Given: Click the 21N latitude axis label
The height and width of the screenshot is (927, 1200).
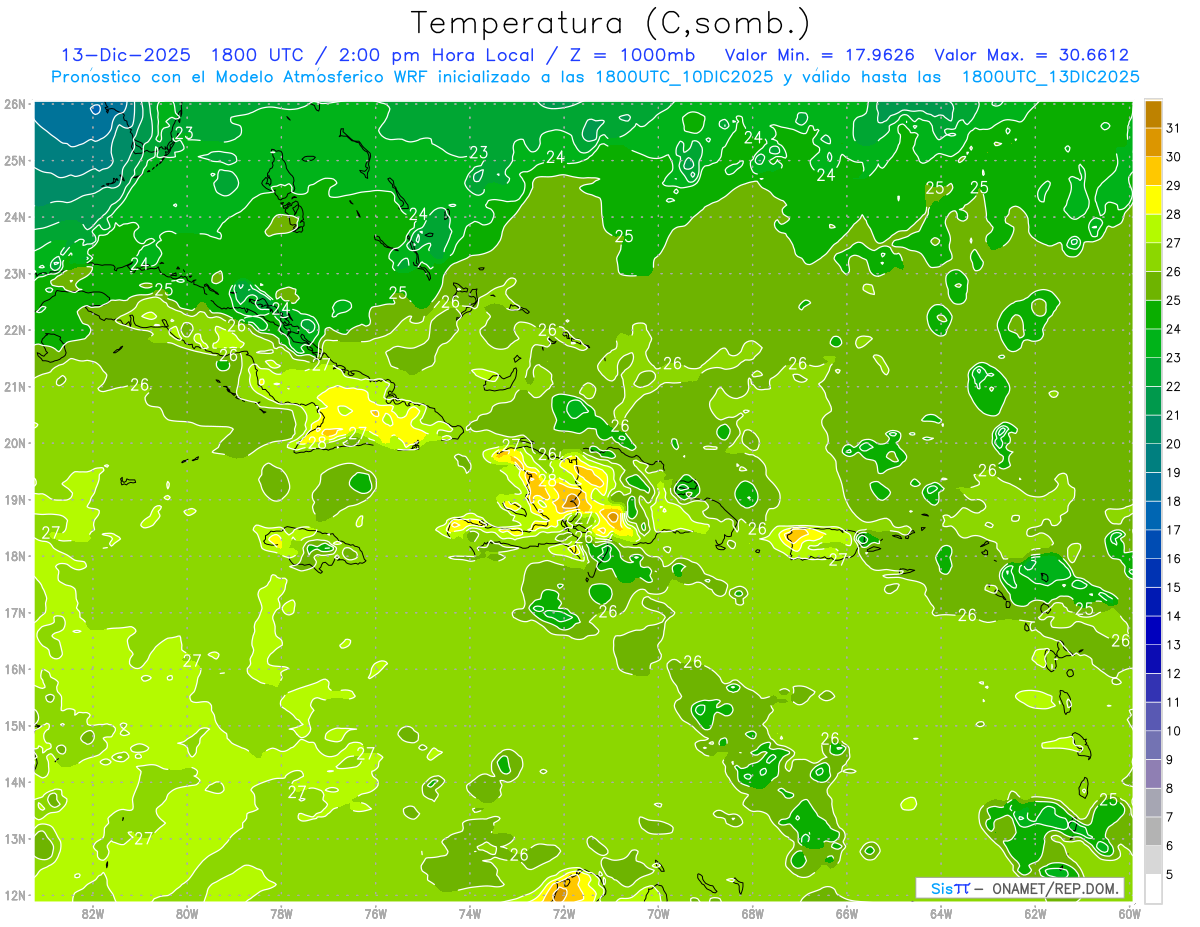Looking at the screenshot, I should tap(15, 386).
